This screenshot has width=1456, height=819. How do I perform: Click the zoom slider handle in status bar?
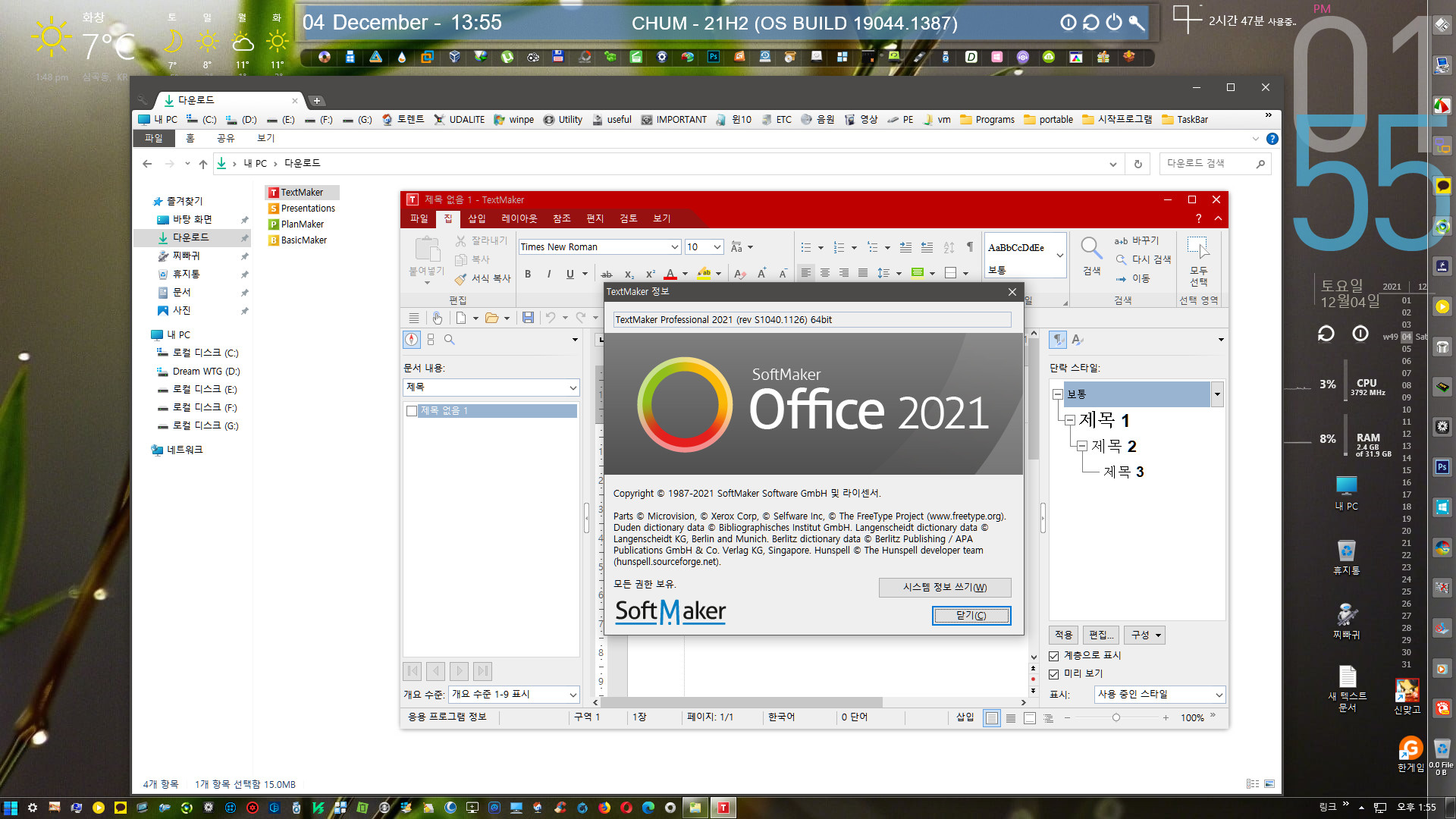[1116, 718]
